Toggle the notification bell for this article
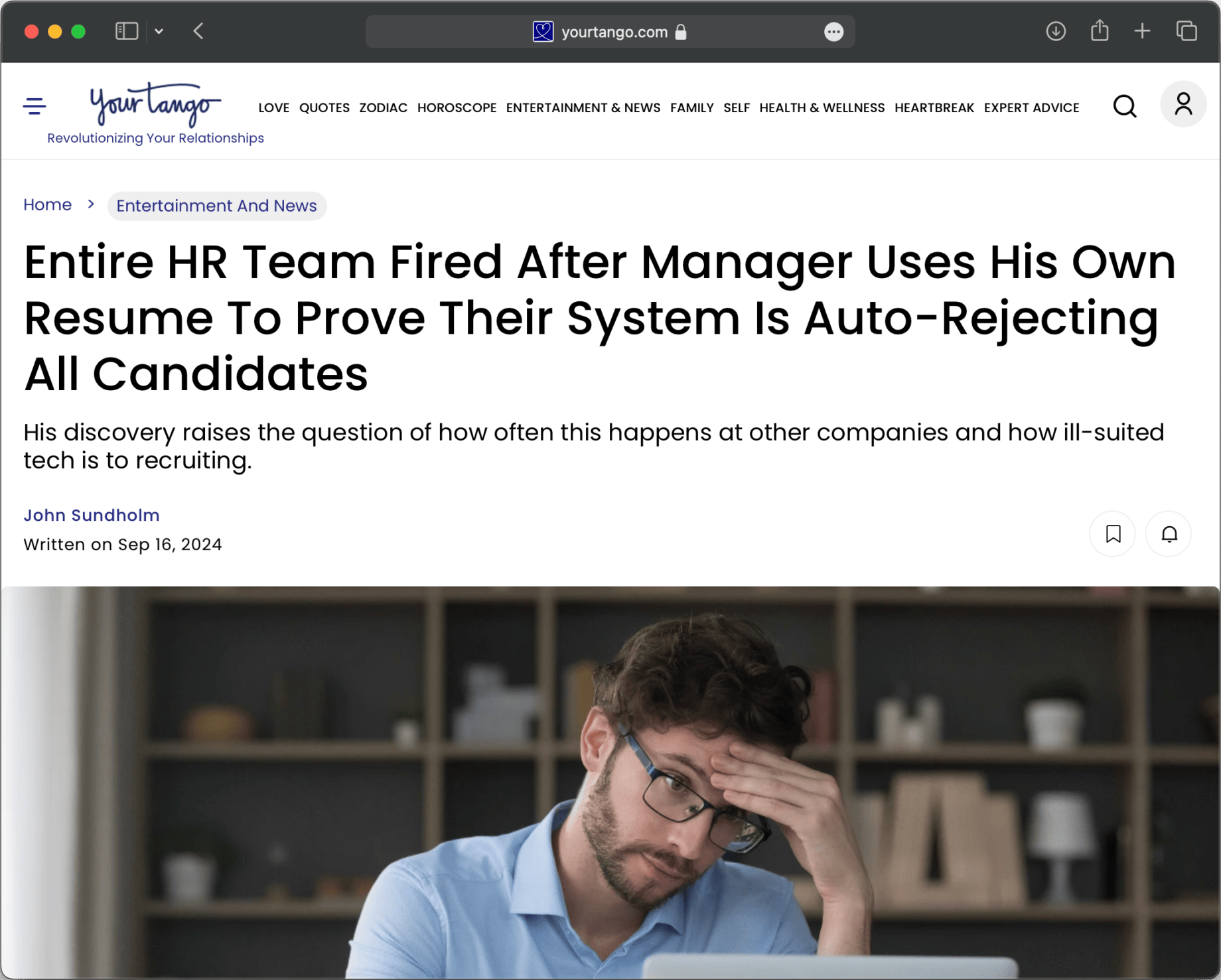Image resolution: width=1221 pixels, height=980 pixels. pyautogui.click(x=1169, y=533)
